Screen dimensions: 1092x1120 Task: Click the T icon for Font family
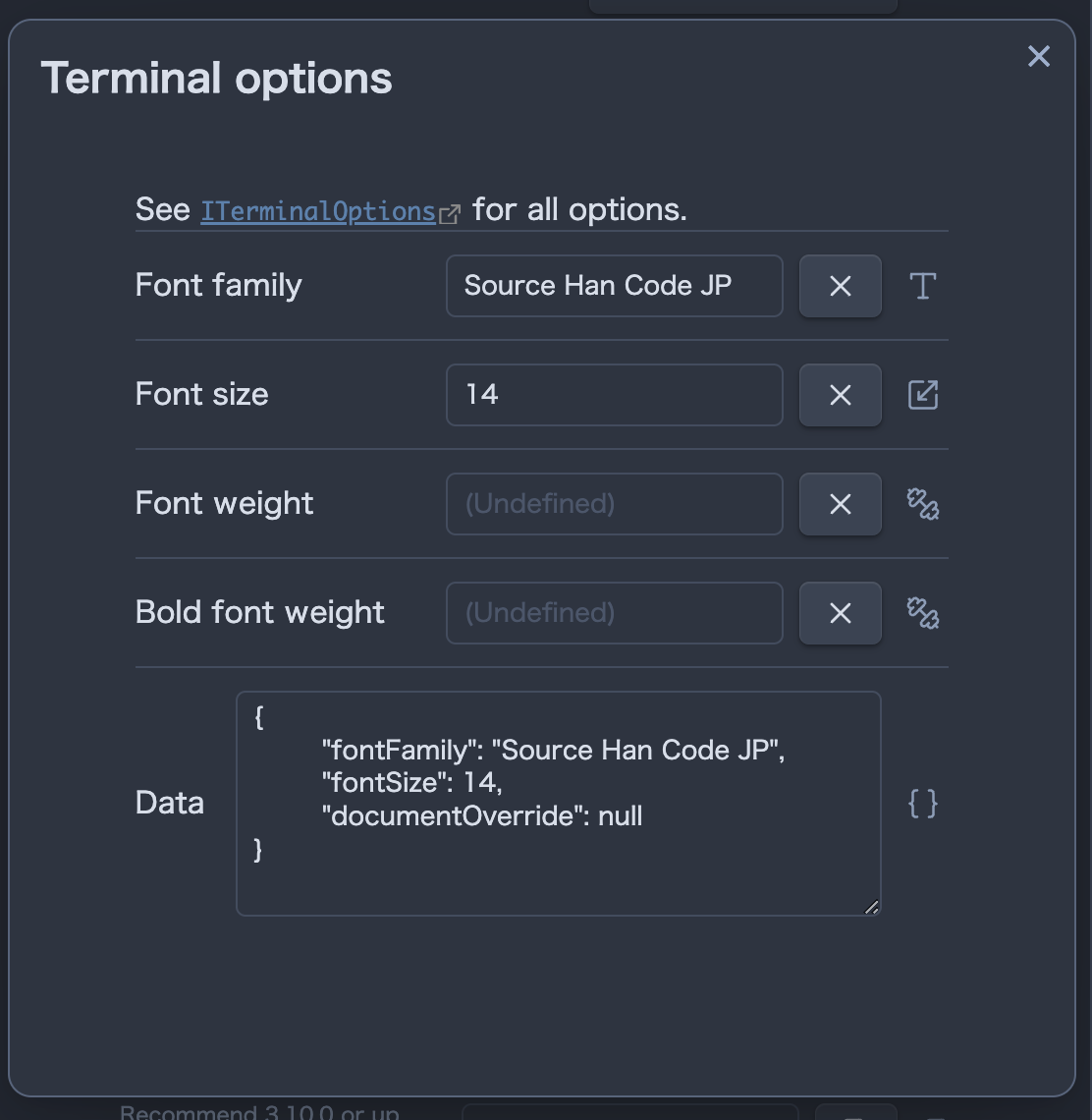click(923, 286)
